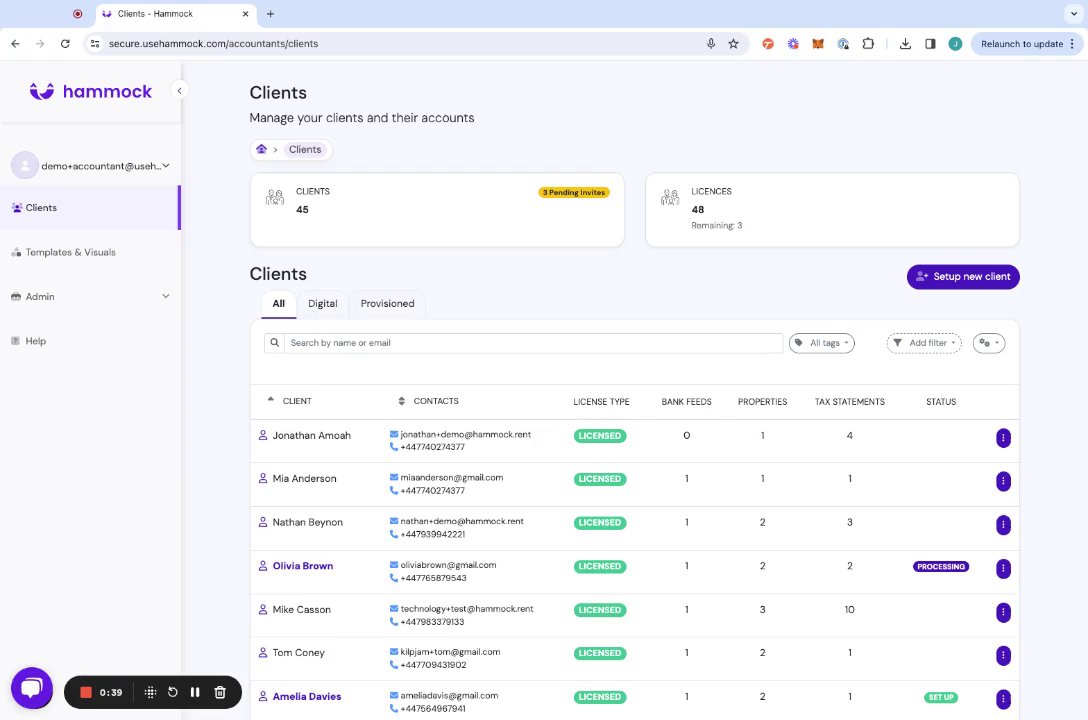This screenshot has height=720, width=1088.
Task: Switch to the Digital tab
Action: 322,304
